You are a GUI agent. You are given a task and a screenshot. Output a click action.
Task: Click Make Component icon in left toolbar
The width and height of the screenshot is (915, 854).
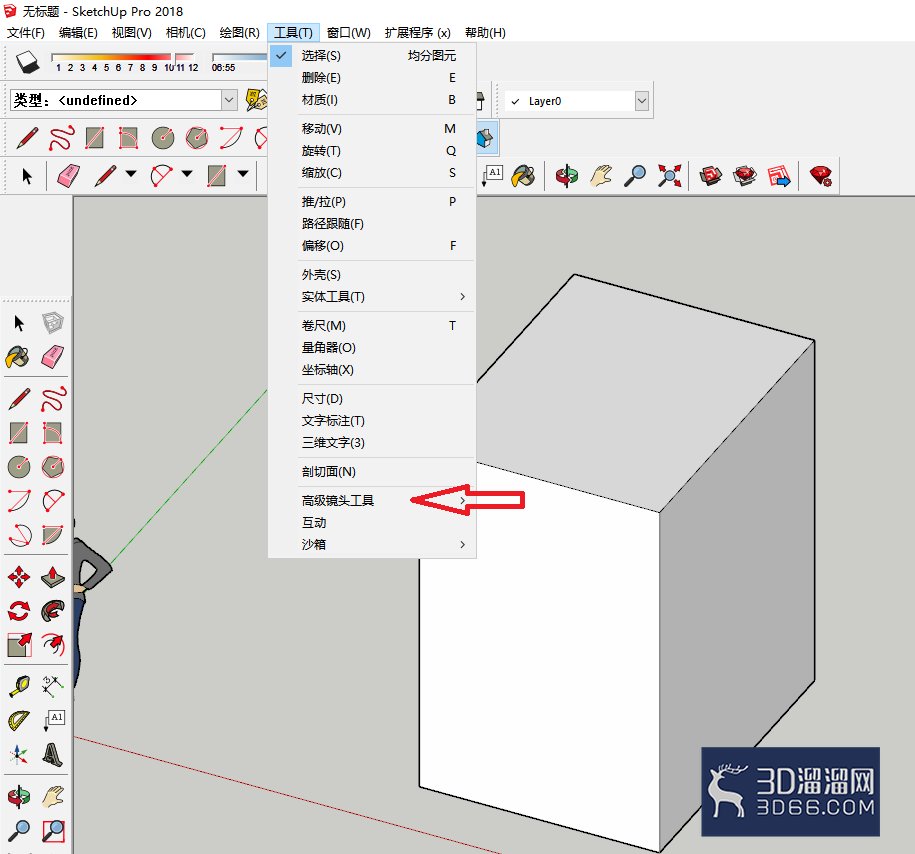point(53,323)
